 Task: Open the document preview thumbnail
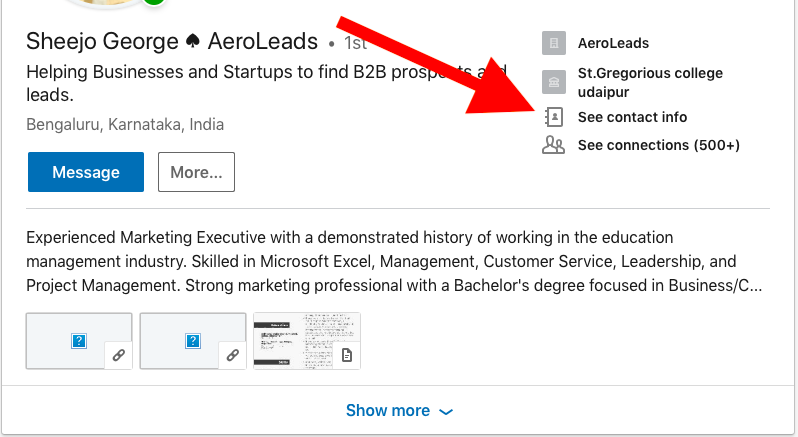coord(307,341)
